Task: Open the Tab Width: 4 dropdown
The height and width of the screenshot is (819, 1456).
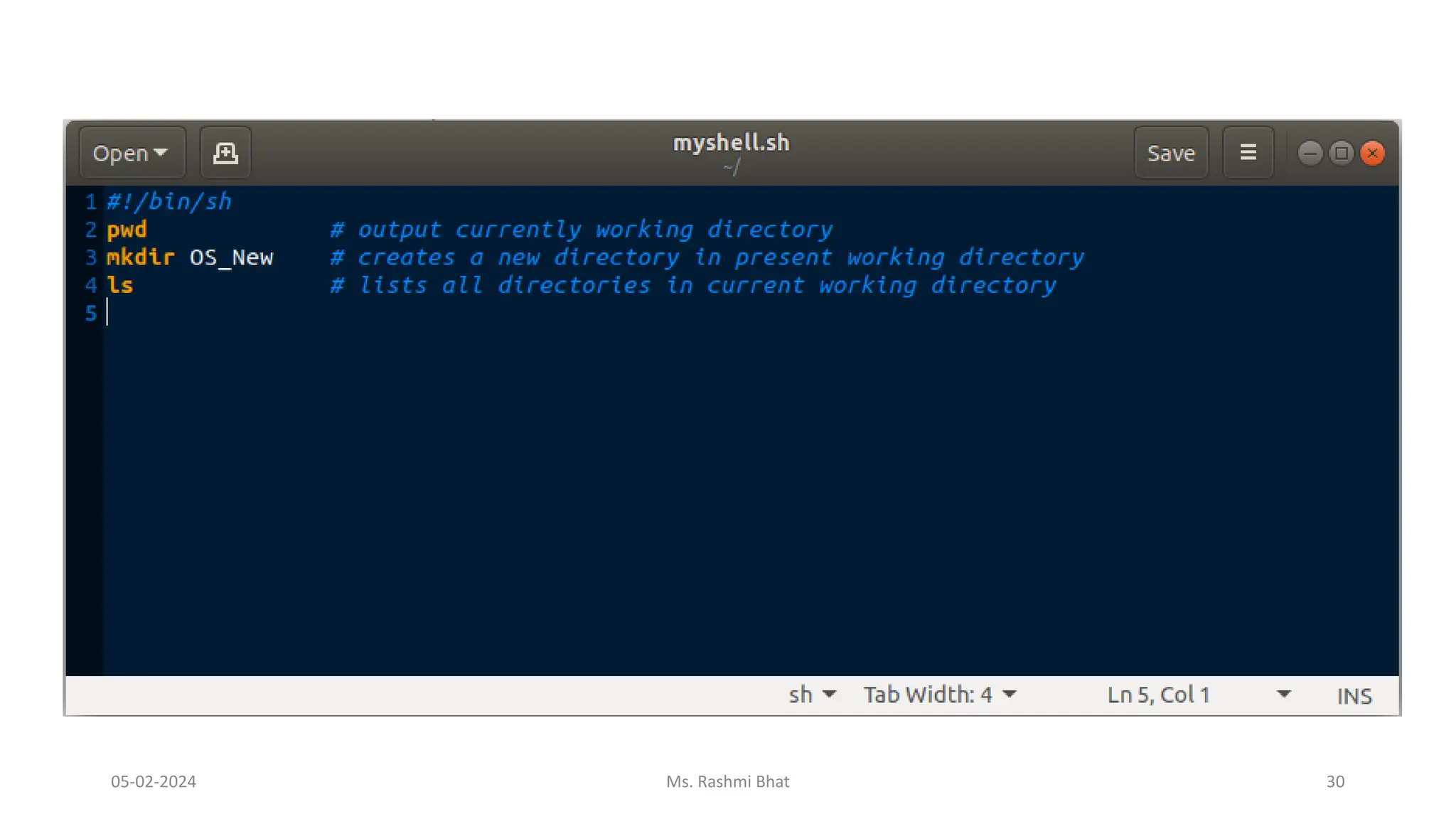Action: [x=939, y=695]
